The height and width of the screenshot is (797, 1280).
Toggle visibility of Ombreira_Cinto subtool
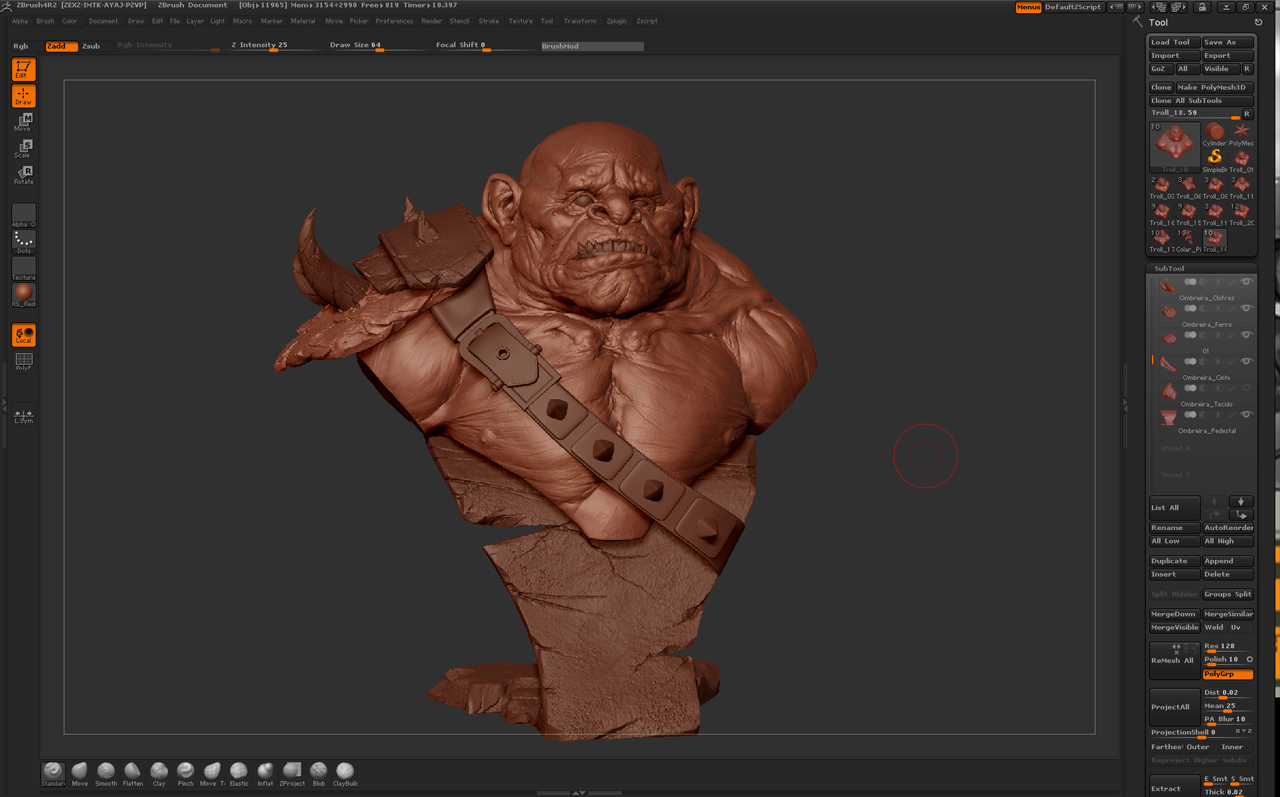pos(1246,361)
